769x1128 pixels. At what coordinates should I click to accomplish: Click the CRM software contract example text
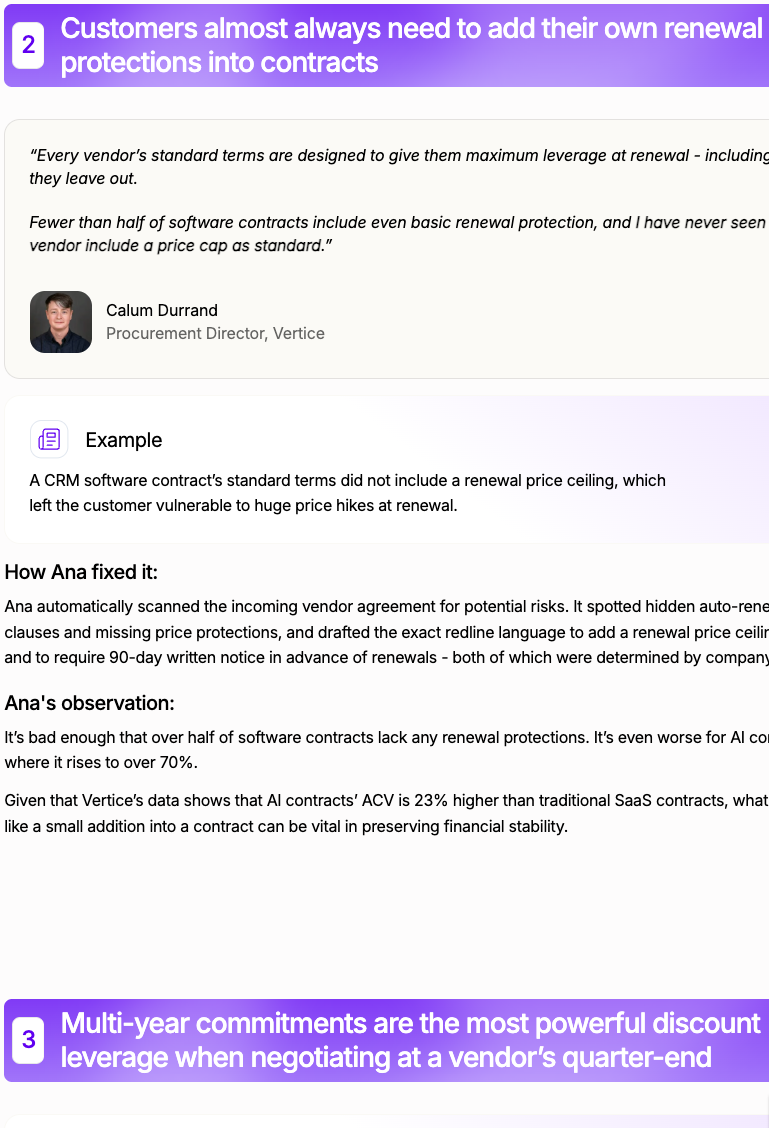pyautogui.click(x=347, y=493)
